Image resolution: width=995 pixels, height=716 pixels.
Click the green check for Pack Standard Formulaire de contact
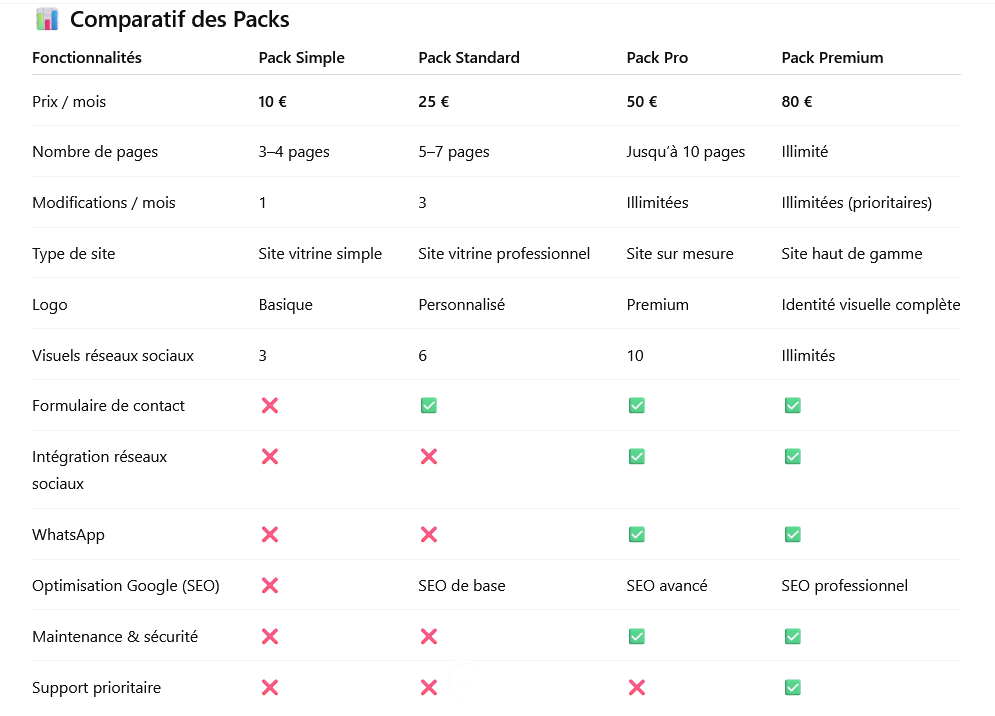point(429,405)
